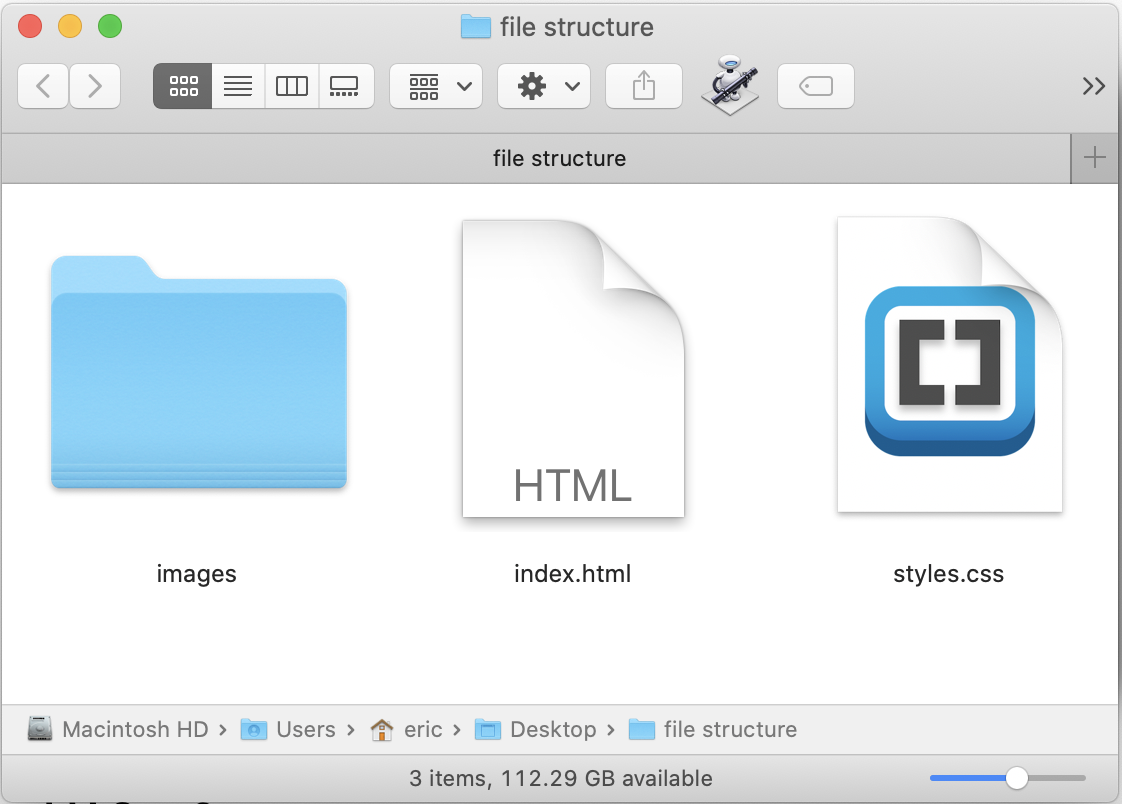Switch to column view
Viewport: 1122px width, 804px height.
[x=292, y=86]
